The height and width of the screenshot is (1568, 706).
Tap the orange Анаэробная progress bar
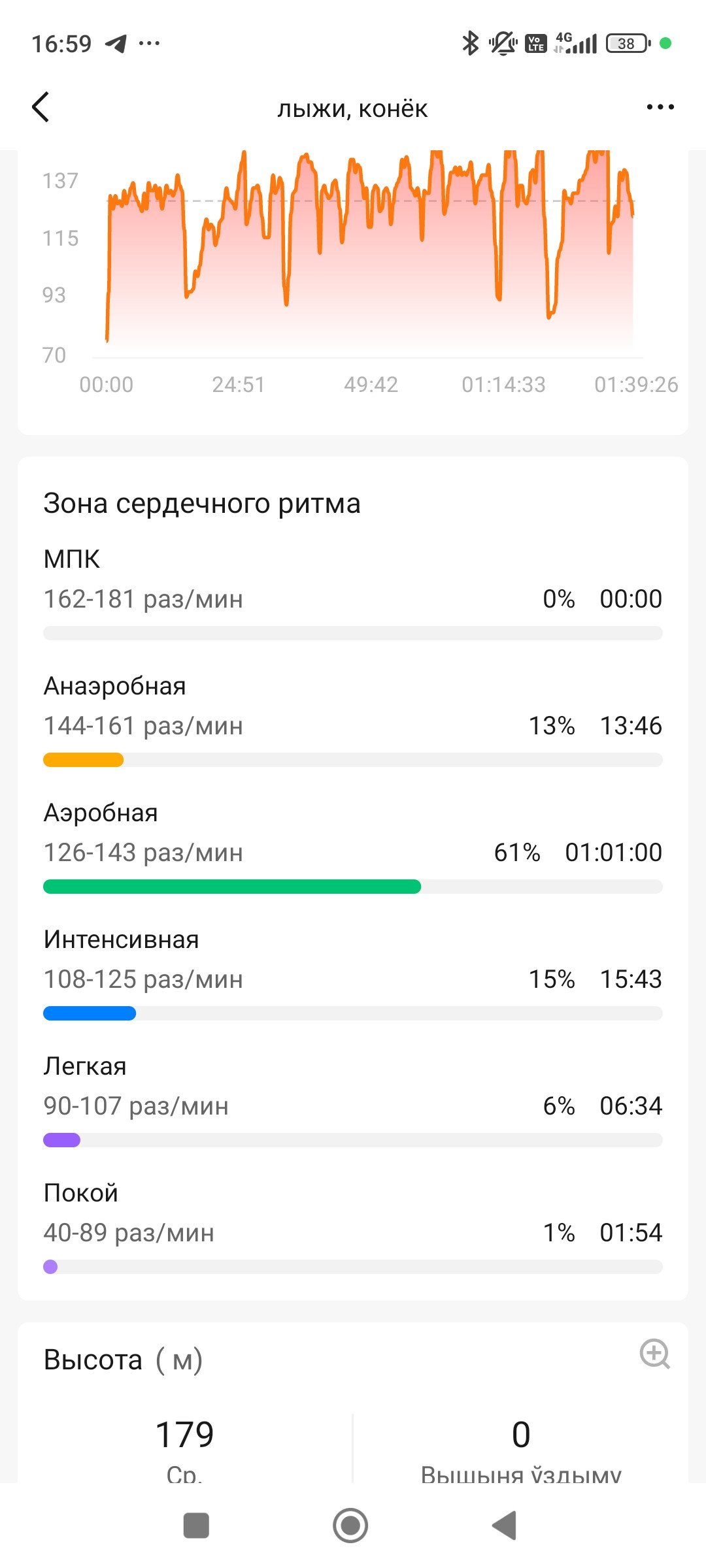coord(83,760)
